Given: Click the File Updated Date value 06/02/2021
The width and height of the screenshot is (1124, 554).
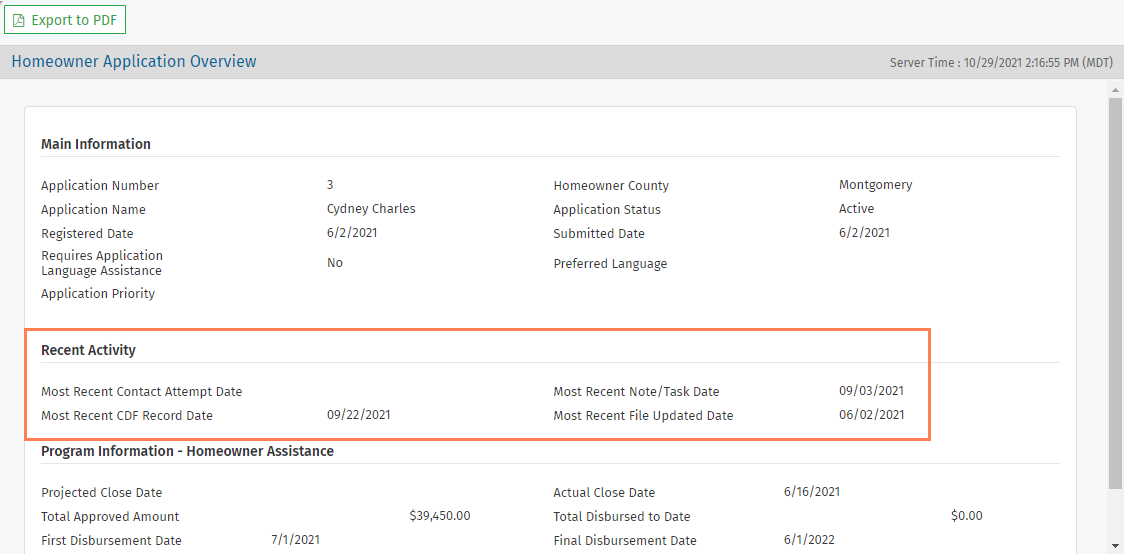Looking at the screenshot, I should tap(871, 415).
